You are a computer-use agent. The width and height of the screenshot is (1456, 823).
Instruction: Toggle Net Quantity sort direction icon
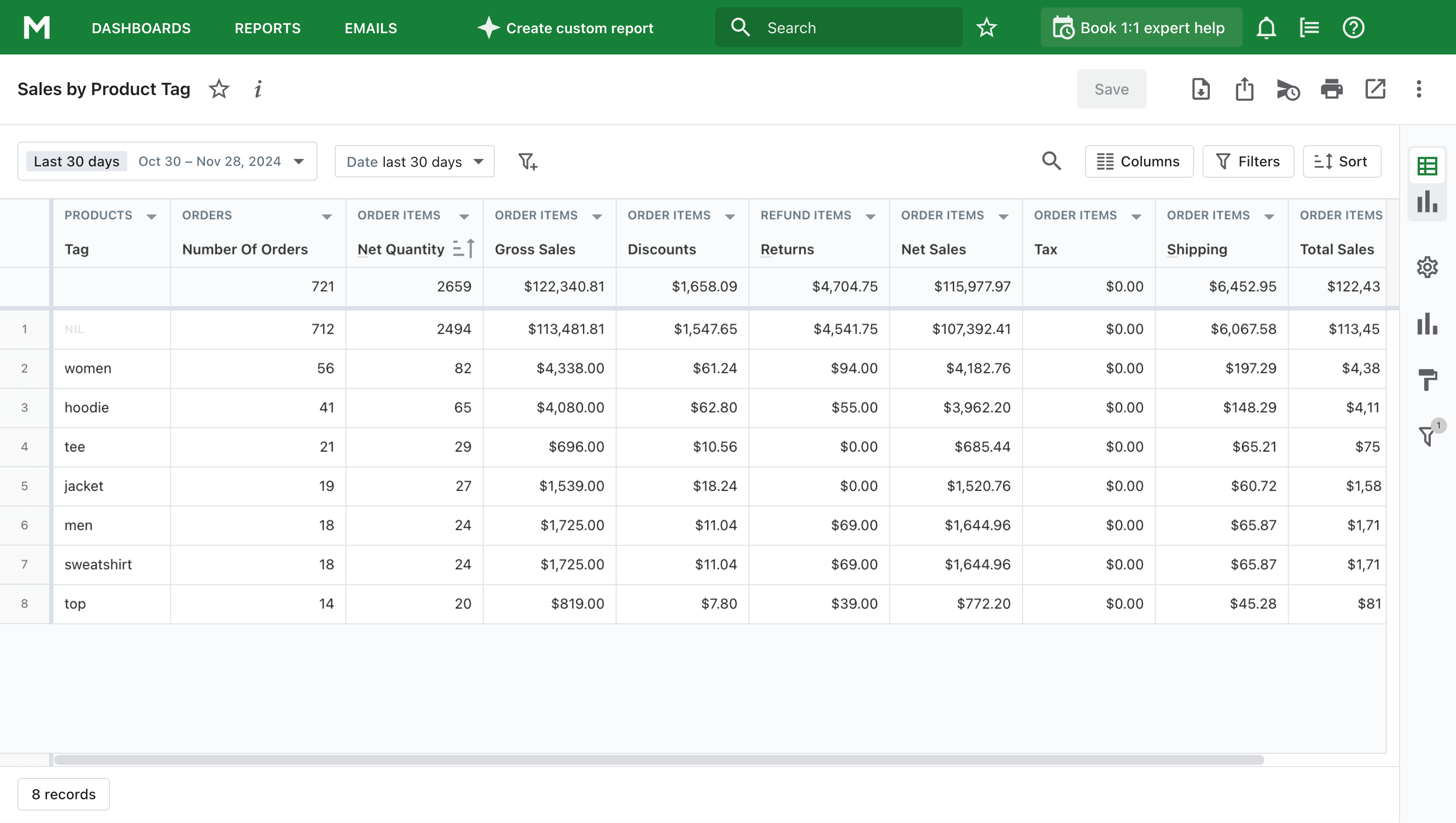coord(464,249)
